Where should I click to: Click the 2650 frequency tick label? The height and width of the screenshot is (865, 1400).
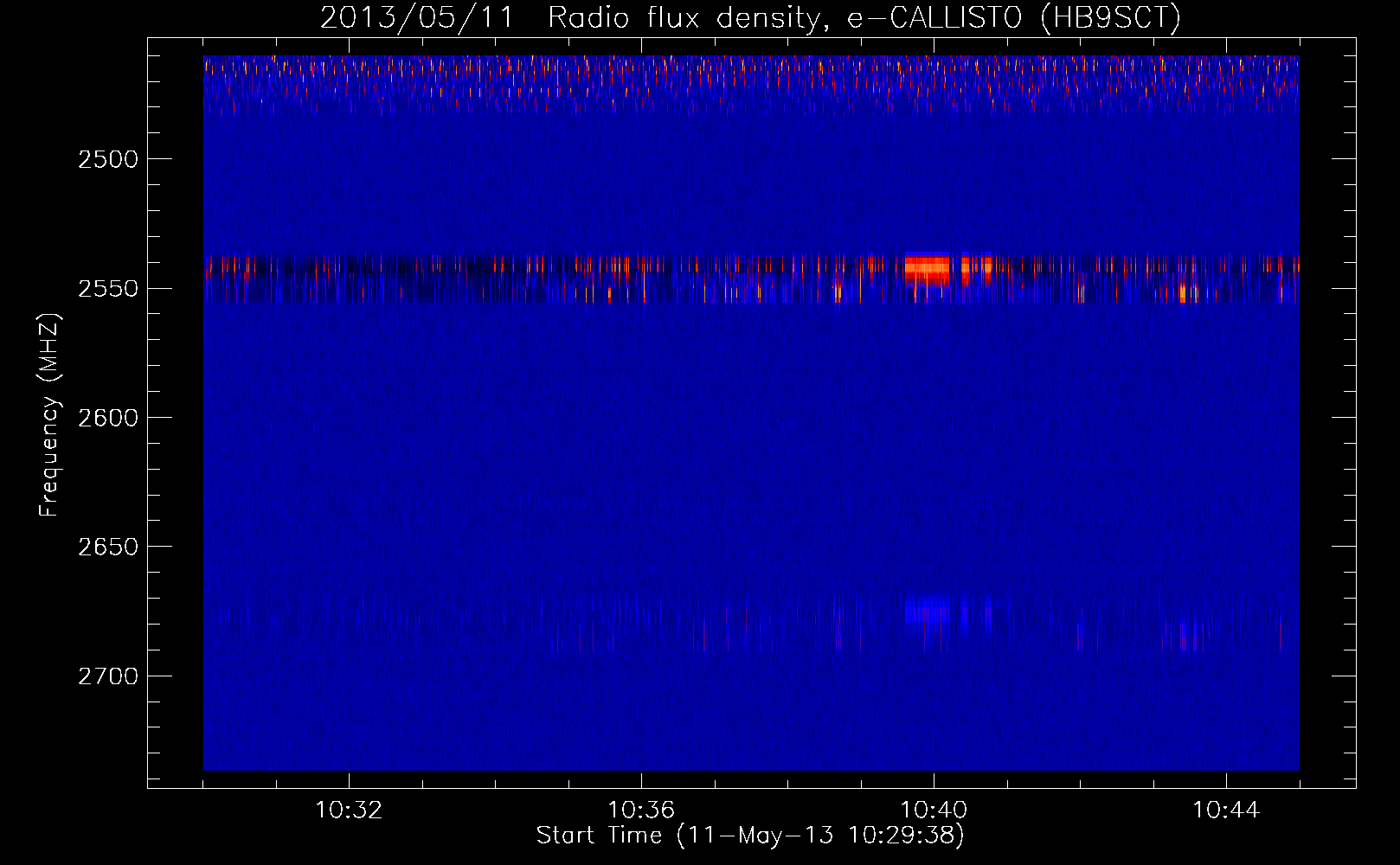[x=107, y=547]
